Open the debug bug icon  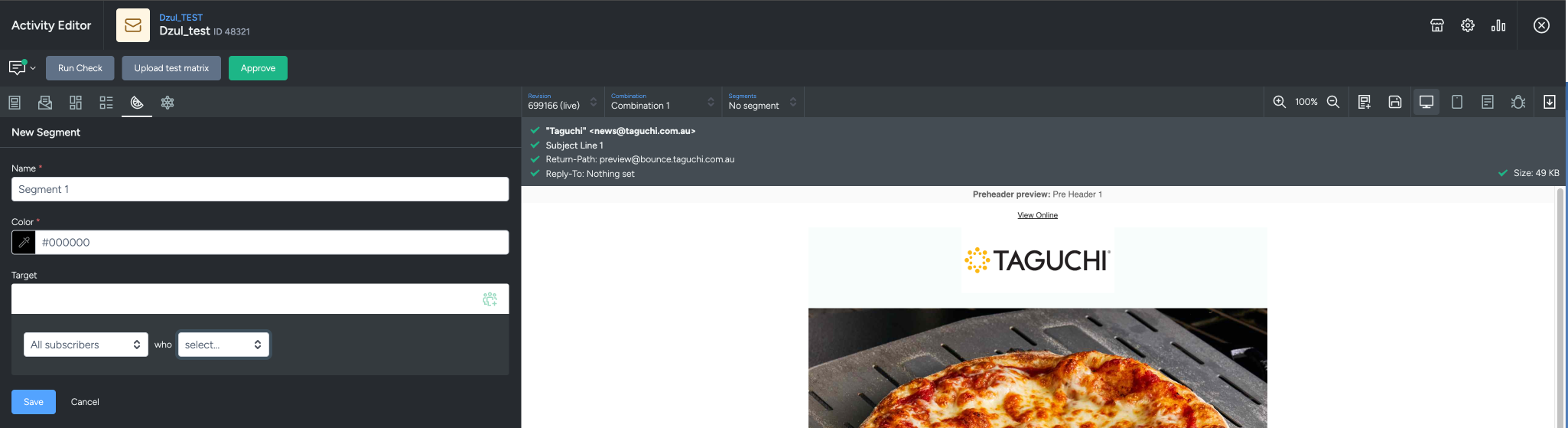pos(1518,102)
